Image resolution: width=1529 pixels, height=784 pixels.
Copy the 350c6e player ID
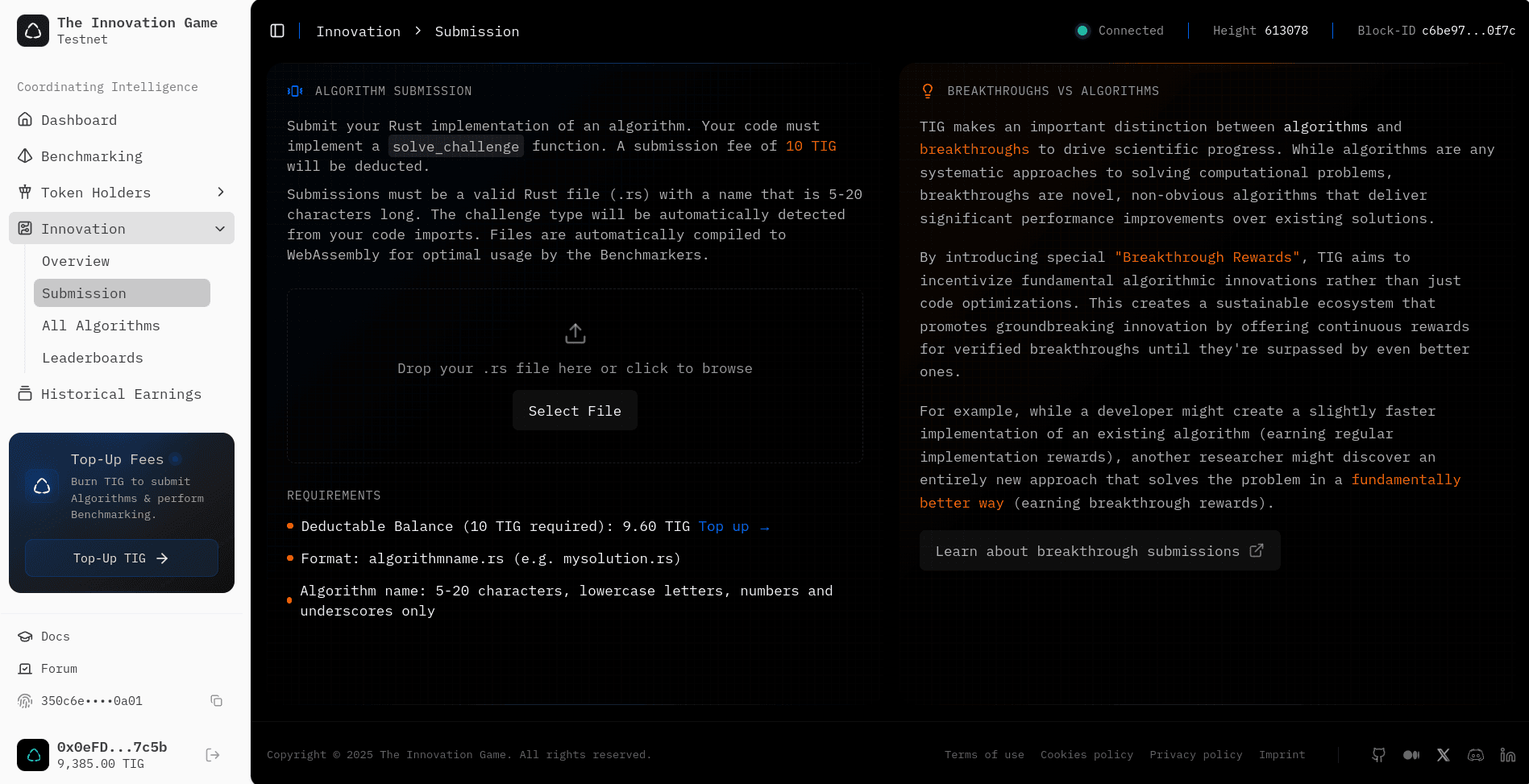[216, 701]
